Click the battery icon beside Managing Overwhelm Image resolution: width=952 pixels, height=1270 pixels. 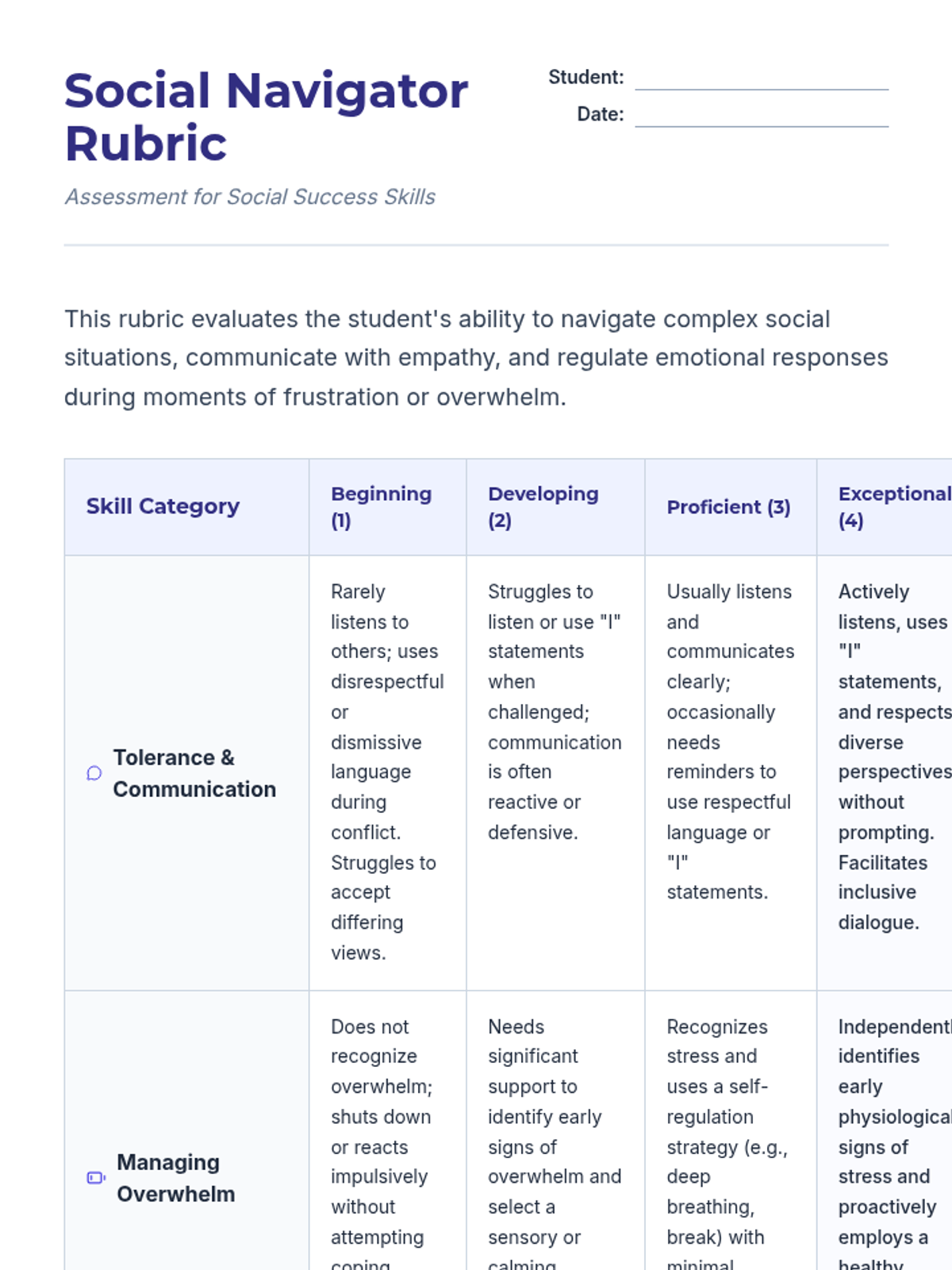[96, 1178]
